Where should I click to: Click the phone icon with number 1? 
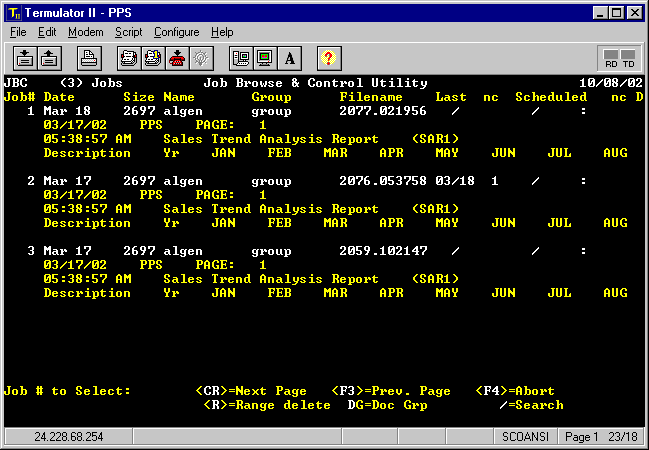point(153,58)
